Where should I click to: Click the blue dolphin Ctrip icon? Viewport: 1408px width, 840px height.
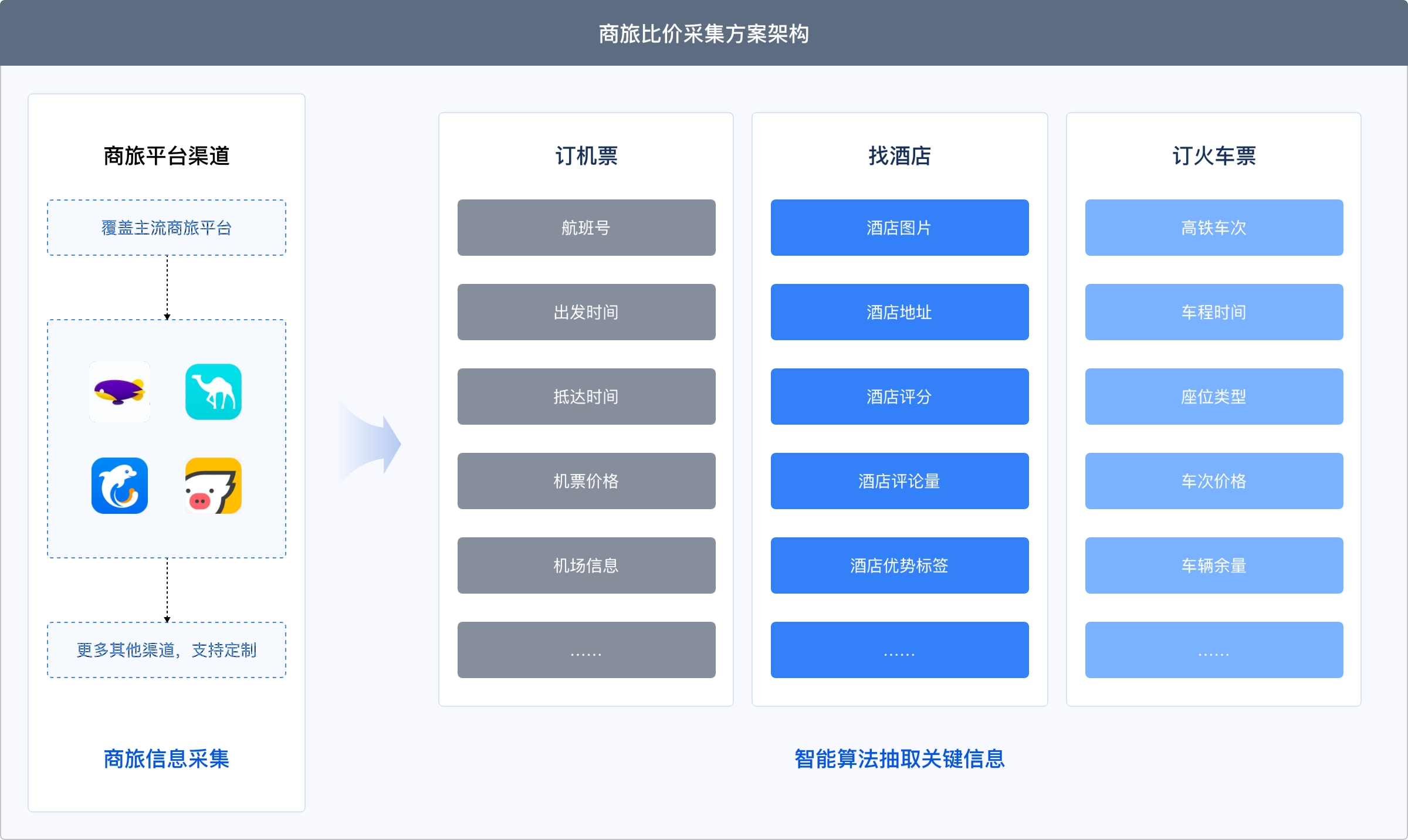[x=120, y=486]
